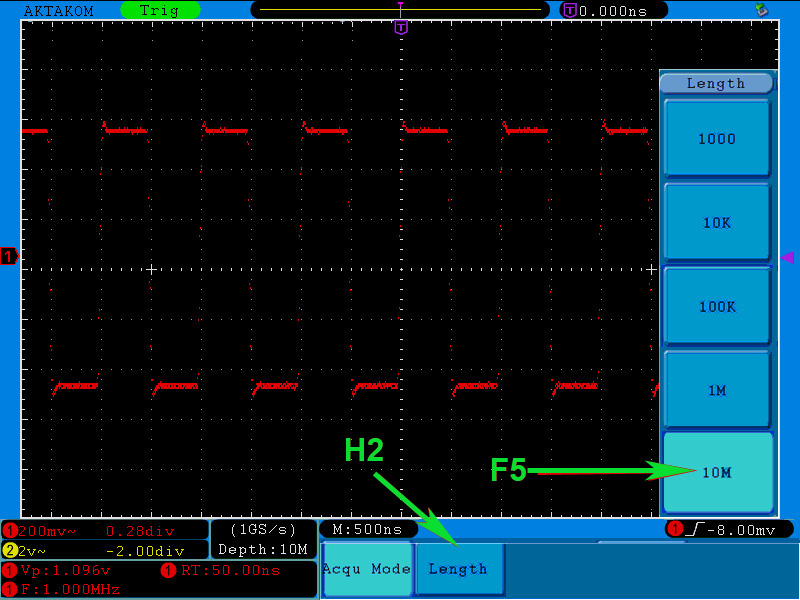Screen dimensions: 800x600
Task: Select the 1000 record length option
Action: coord(717,138)
